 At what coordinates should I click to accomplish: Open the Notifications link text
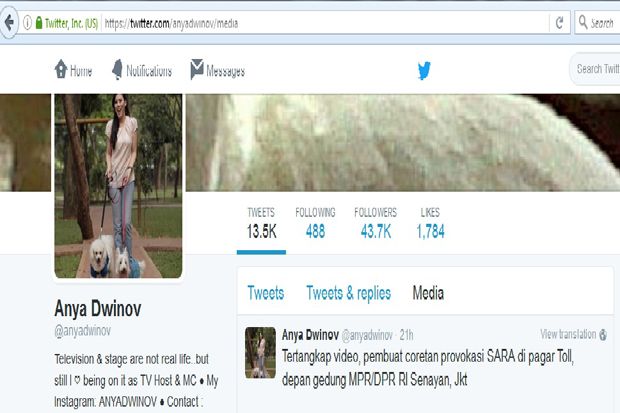(149, 71)
